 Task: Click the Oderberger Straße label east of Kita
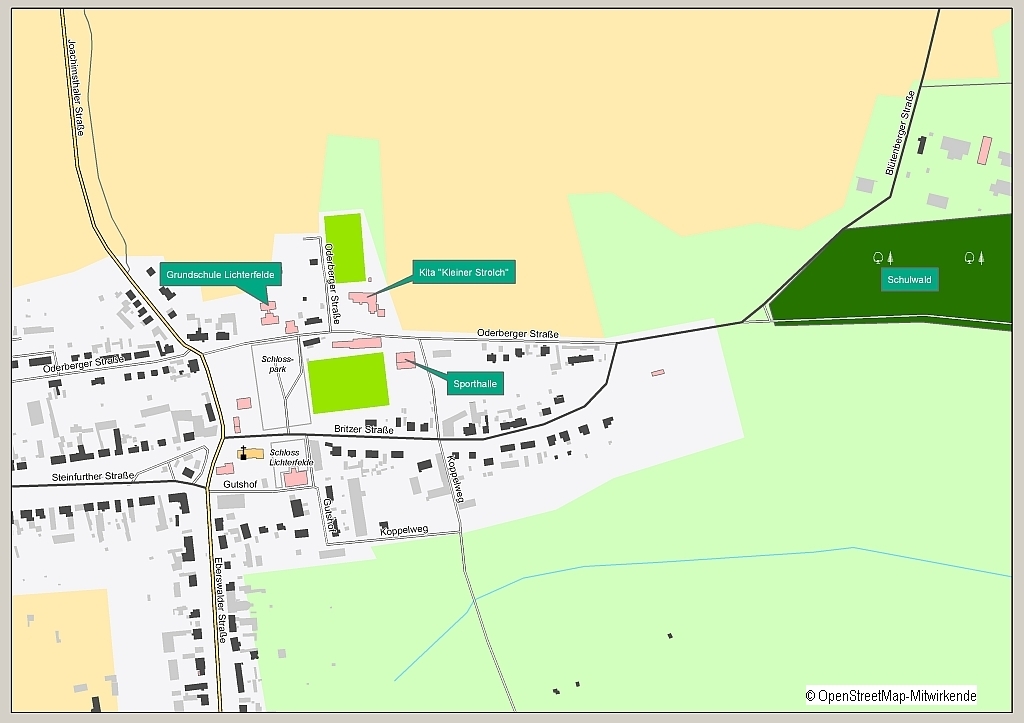click(x=518, y=334)
